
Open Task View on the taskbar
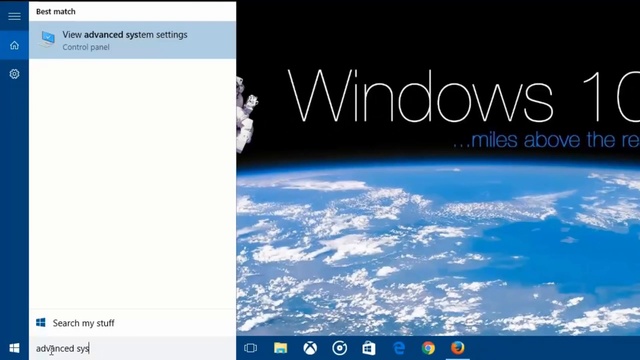pyautogui.click(x=250, y=348)
